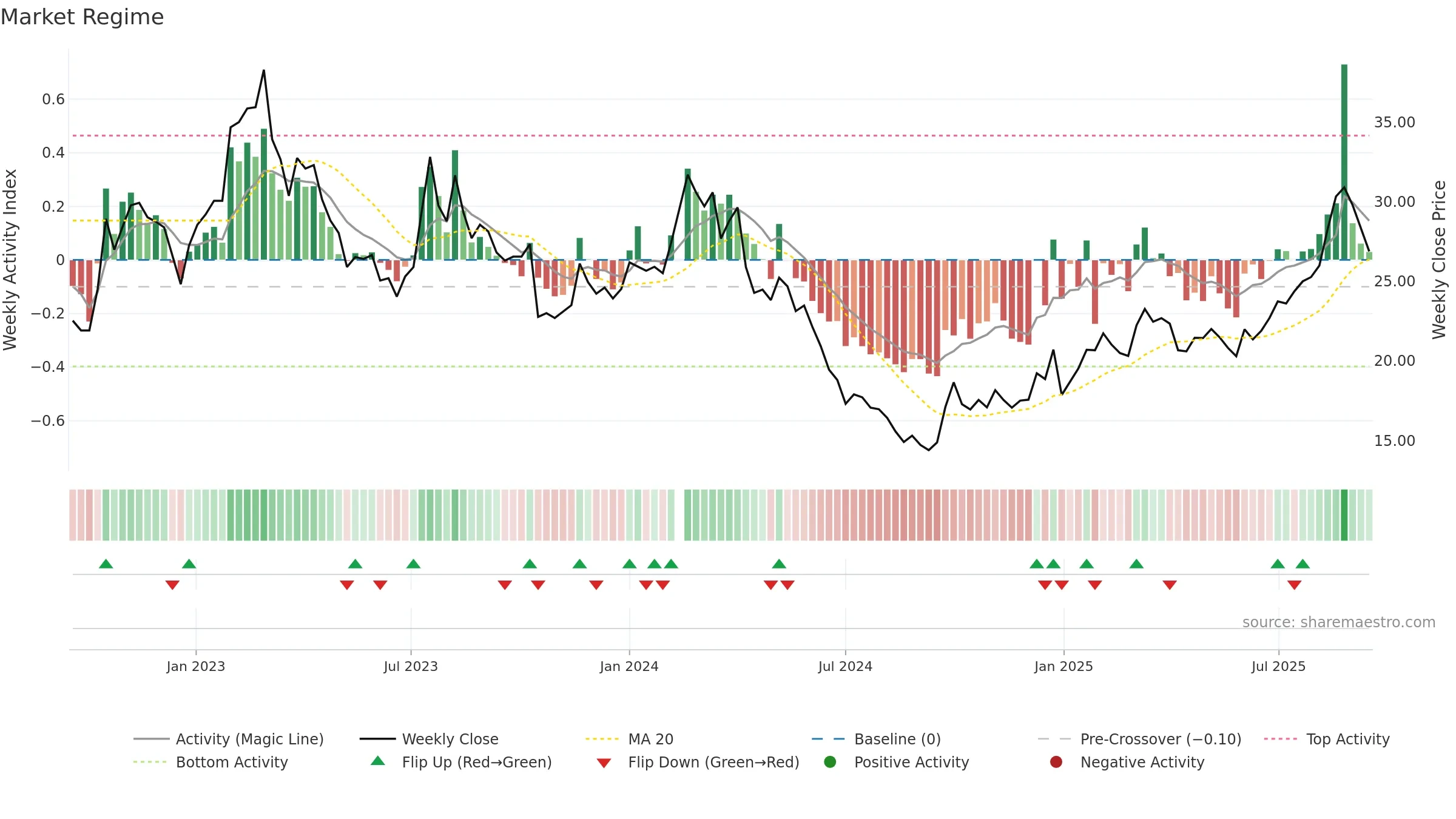Click the −0.6 activity axis value
The width and height of the screenshot is (1456, 819).
click(x=47, y=420)
